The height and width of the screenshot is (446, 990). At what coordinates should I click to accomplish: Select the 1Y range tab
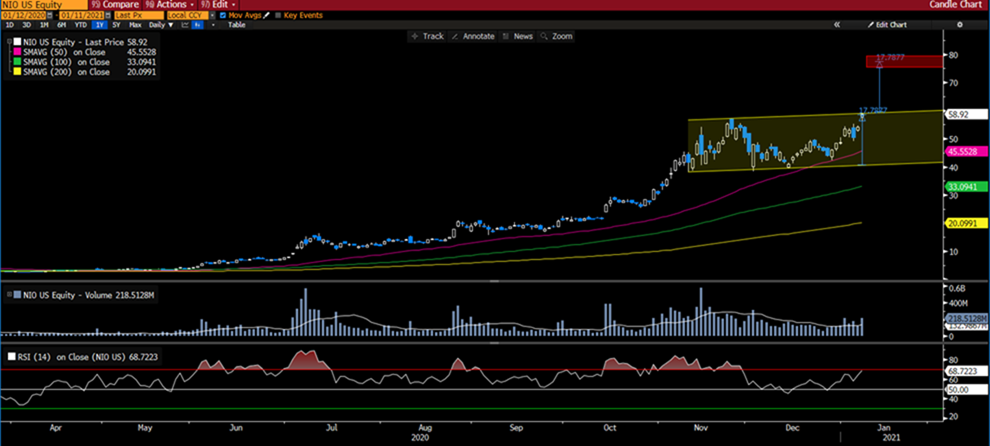pos(100,25)
